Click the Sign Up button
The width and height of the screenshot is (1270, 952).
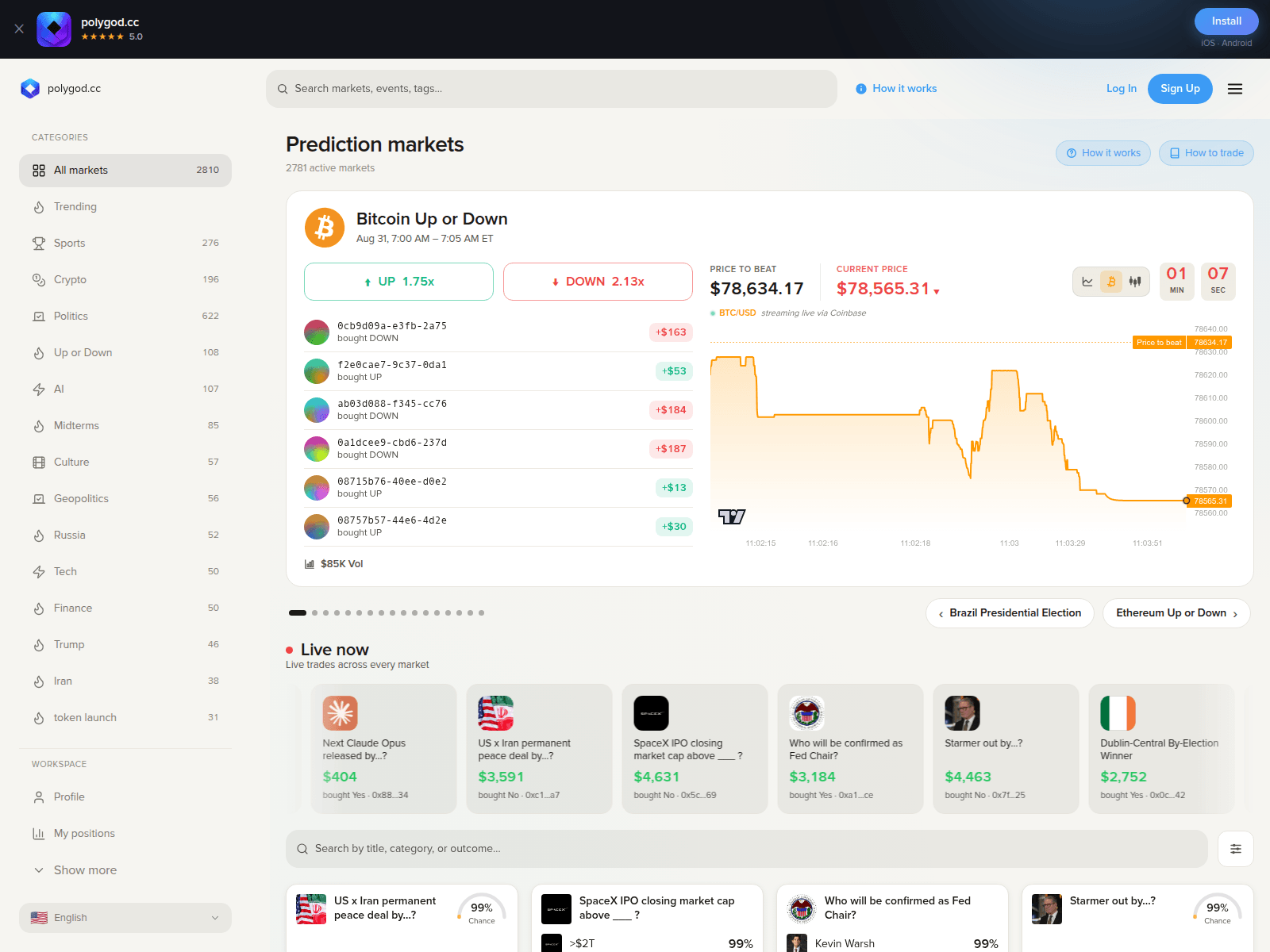pyautogui.click(x=1180, y=89)
